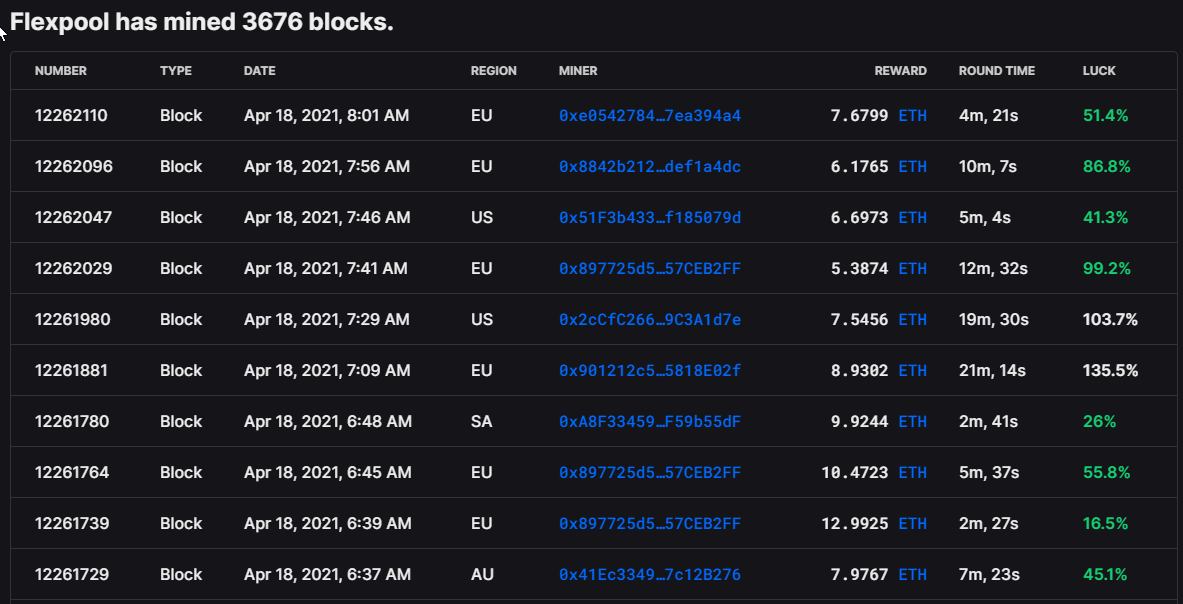Click the reward value 12.9925
Image resolution: width=1183 pixels, height=604 pixels.
(855, 523)
